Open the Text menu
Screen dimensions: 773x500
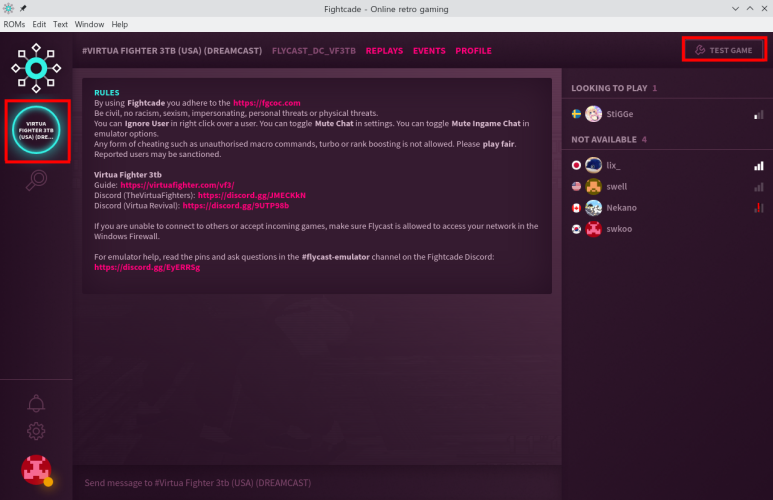(60, 24)
